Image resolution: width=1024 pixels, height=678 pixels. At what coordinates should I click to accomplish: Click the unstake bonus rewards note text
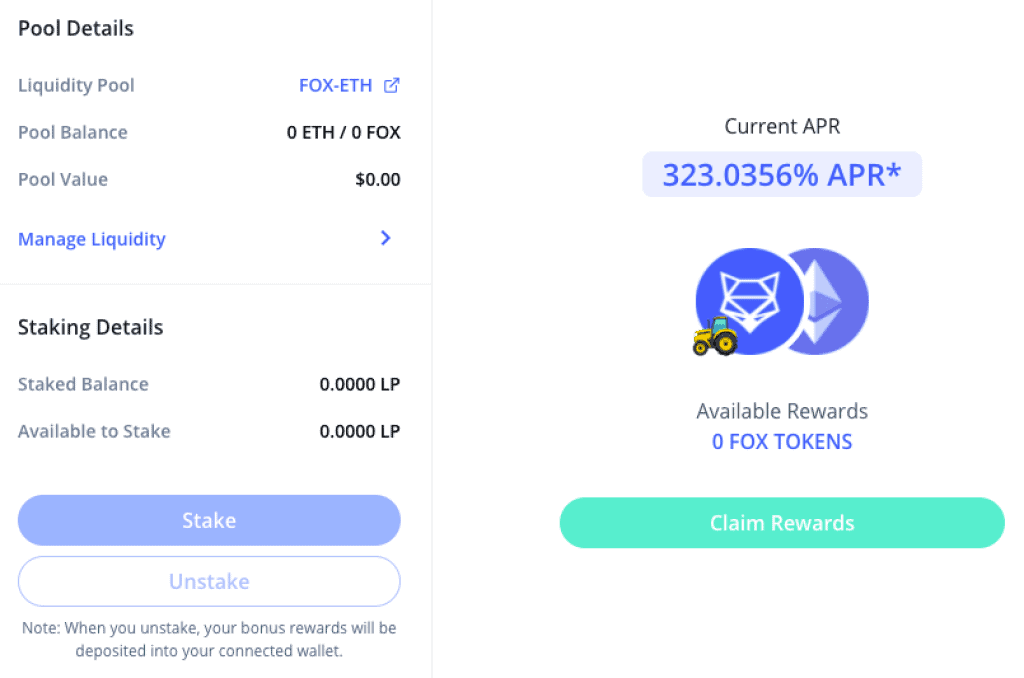(209, 639)
